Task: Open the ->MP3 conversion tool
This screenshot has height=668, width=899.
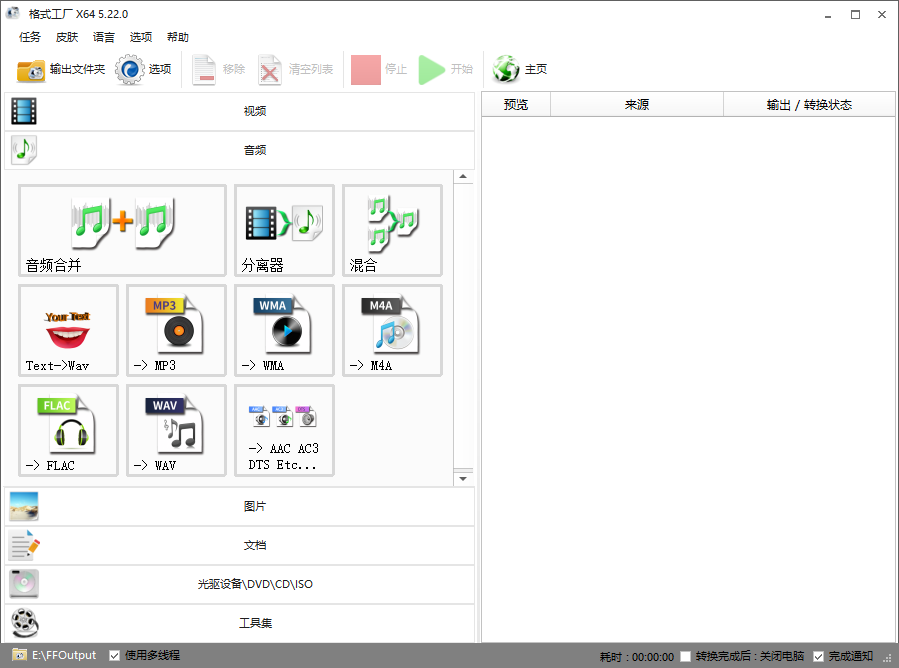Action: [x=176, y=330]
